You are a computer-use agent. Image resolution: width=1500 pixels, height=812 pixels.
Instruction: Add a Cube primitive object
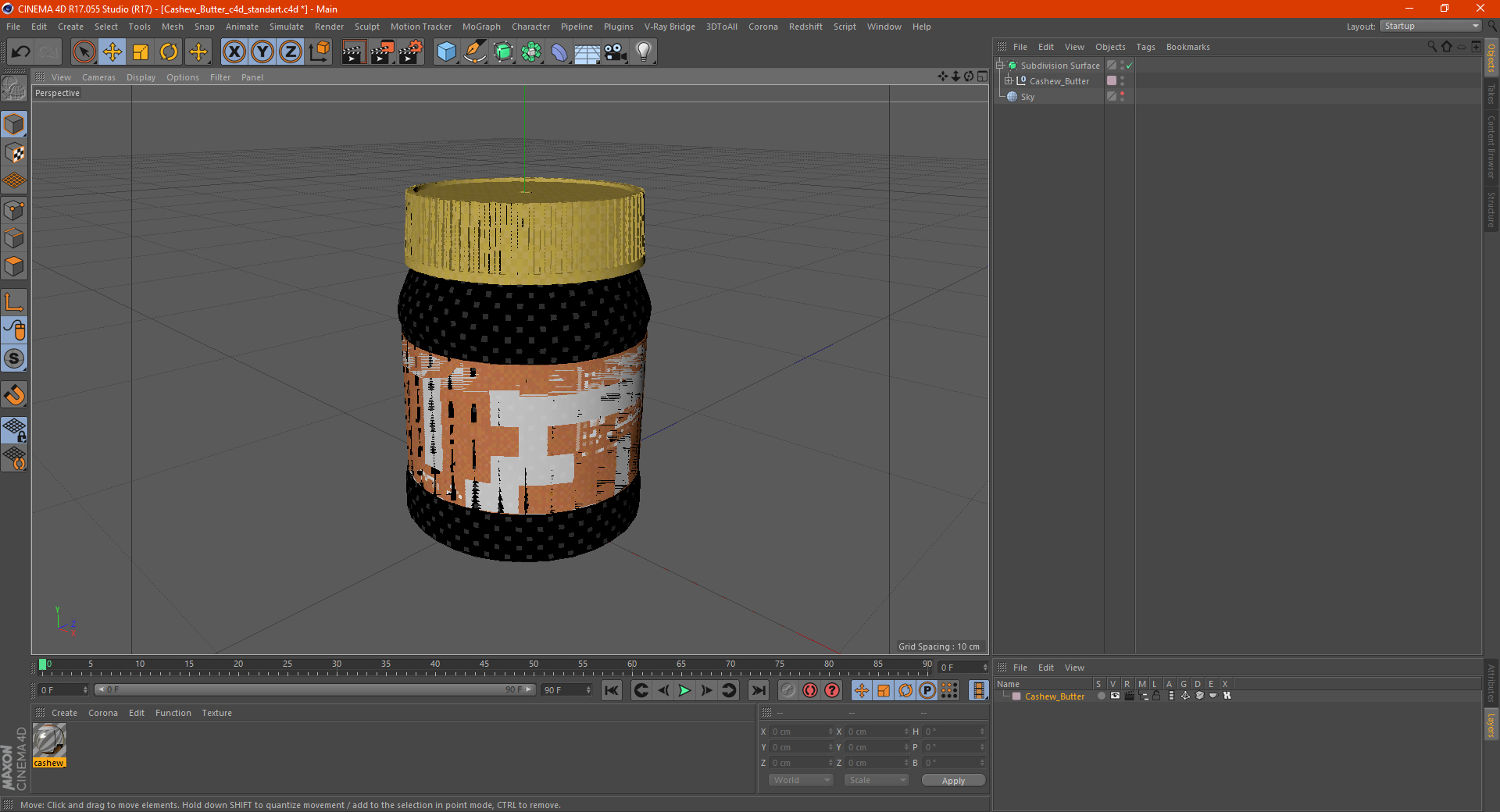(x=446, y=52)
